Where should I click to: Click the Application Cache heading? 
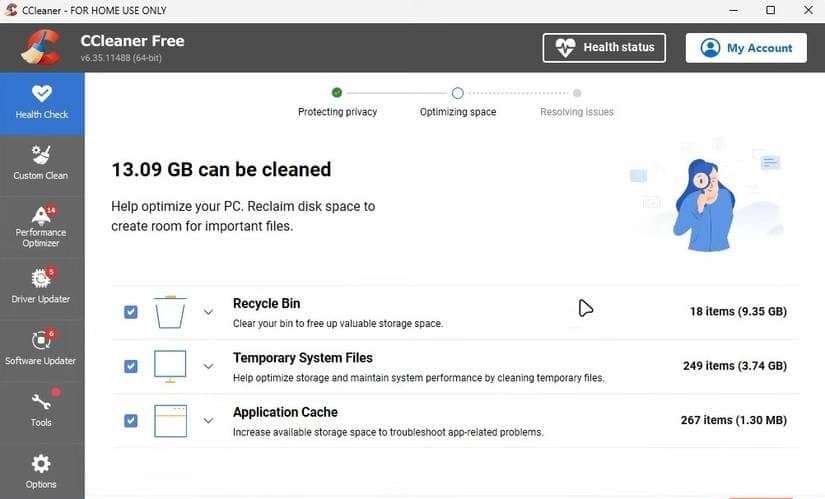click(x=285, y=412)
